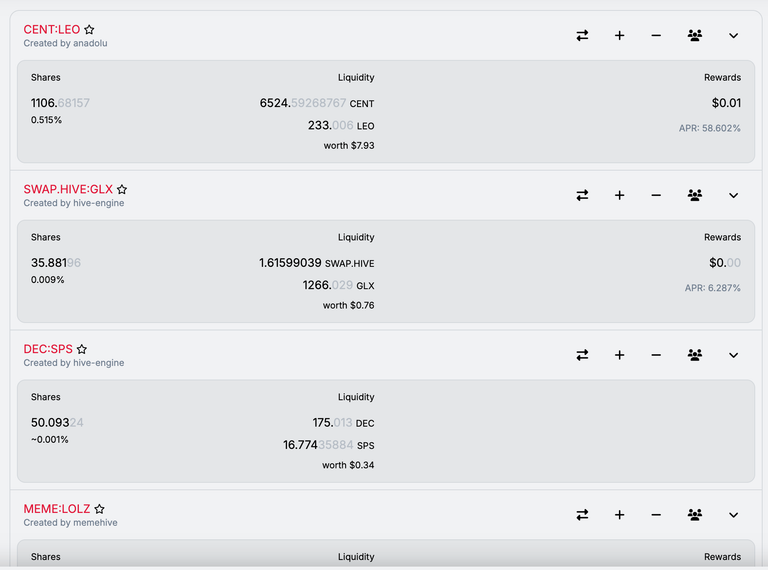768x570 pixels.
Task: Show SWAP.HIVE:GLX liquidity providers icon
Action: (x=695, y=195)
